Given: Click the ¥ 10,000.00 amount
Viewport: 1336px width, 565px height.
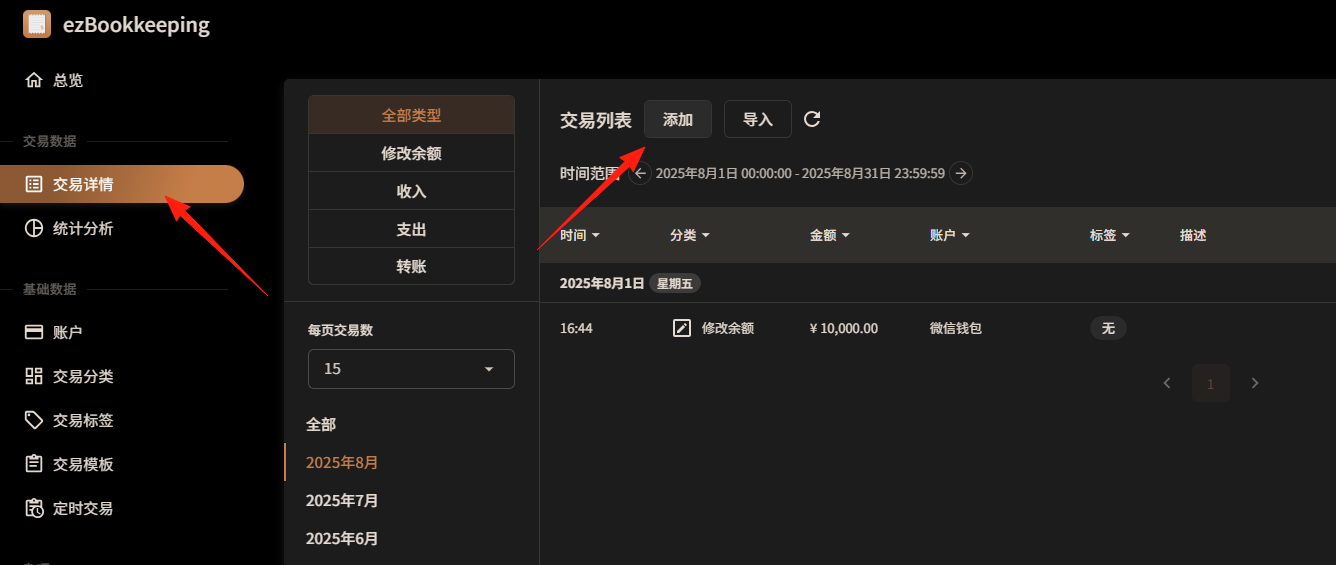Looking at the screenshot, I should coord(844,328).
